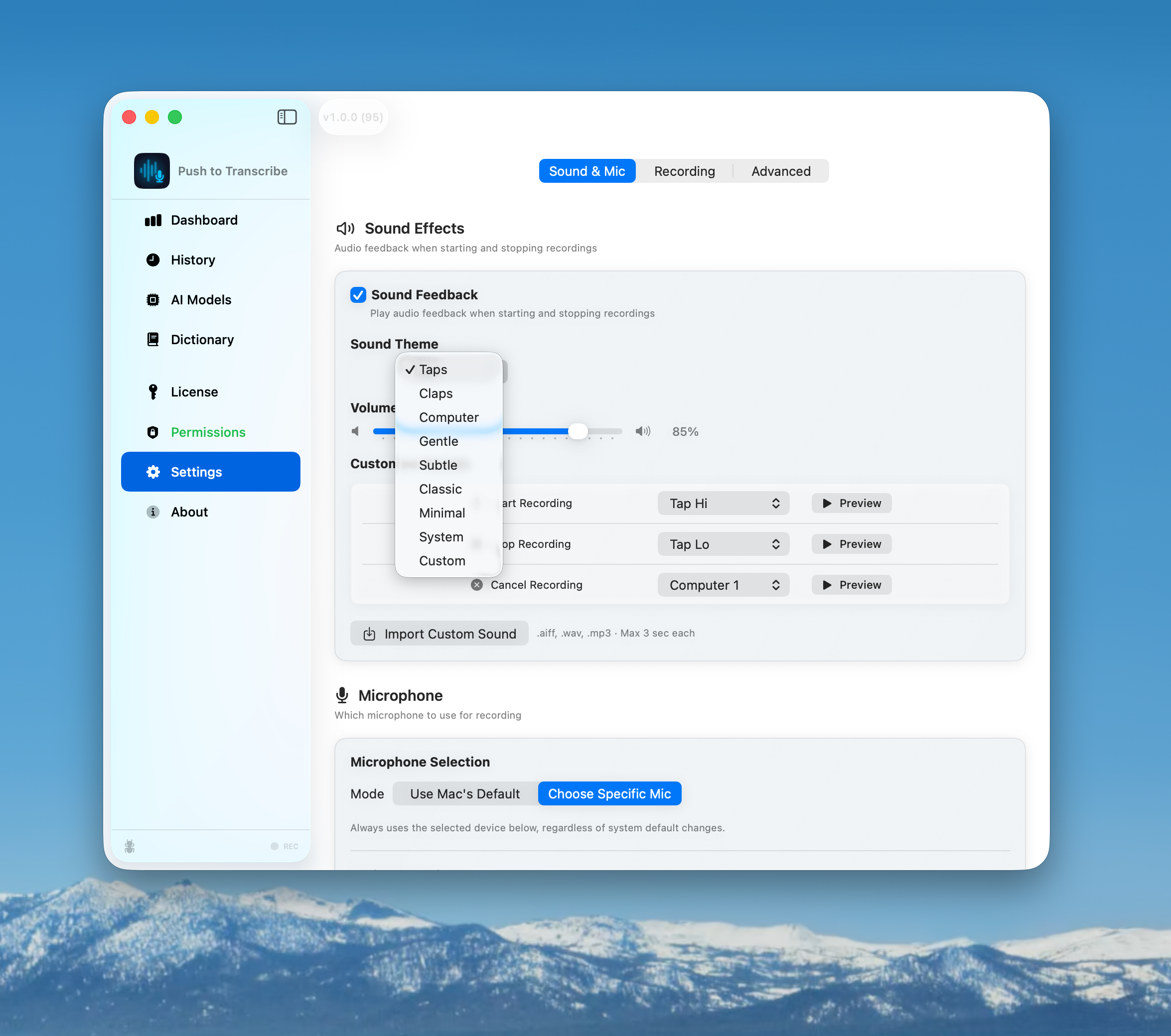Viewport: 1171px width, 1036px height.
Task: Preview the Start Recording sound
Action: point(851,503)
